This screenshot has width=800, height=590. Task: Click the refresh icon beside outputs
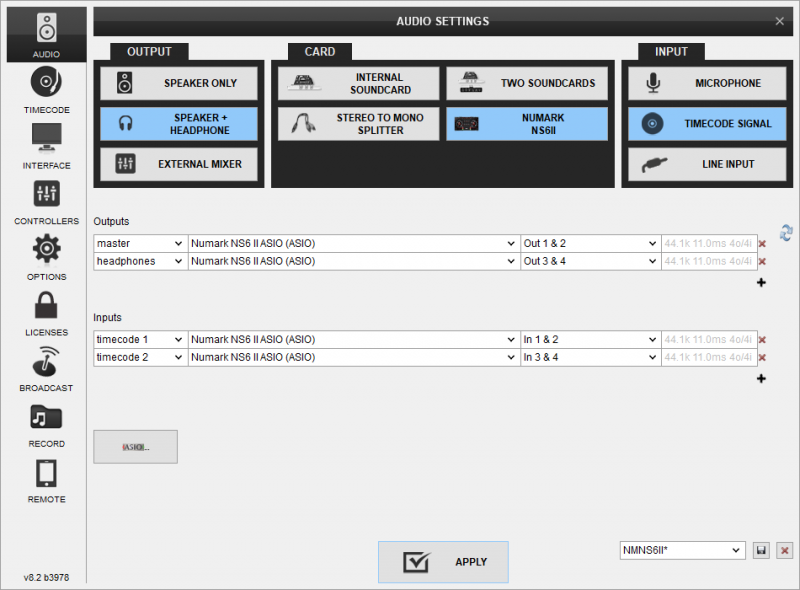click(786, 232)
